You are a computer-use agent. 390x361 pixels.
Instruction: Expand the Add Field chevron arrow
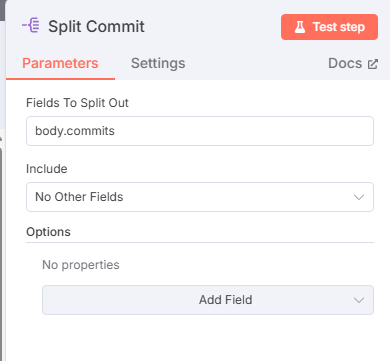[x=359, y=300]
